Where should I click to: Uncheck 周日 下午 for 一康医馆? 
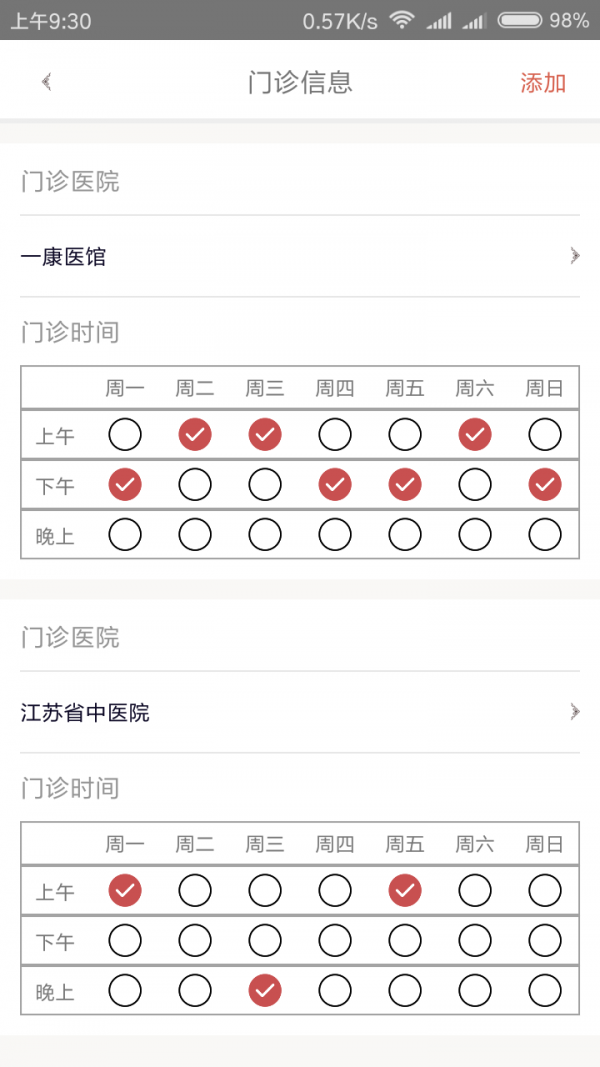point(545,485)
